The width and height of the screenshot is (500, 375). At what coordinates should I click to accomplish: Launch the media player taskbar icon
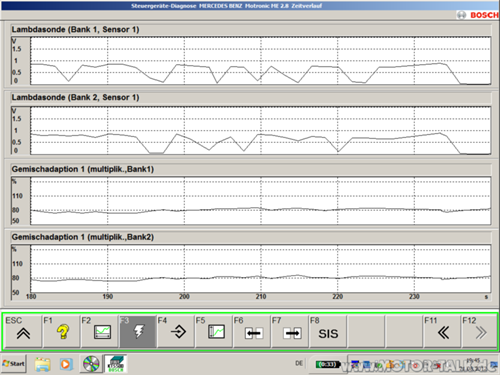pyautogui.click(x=66, y=364)
